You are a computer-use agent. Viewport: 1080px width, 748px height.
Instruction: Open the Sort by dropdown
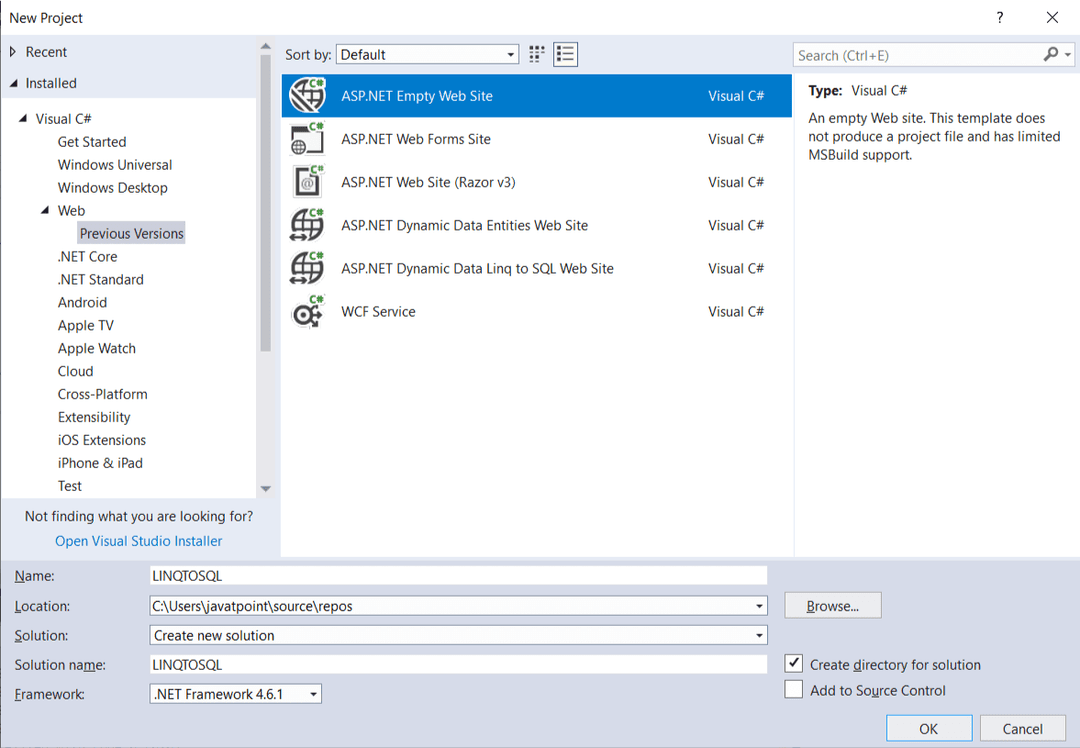pos(427,55)
